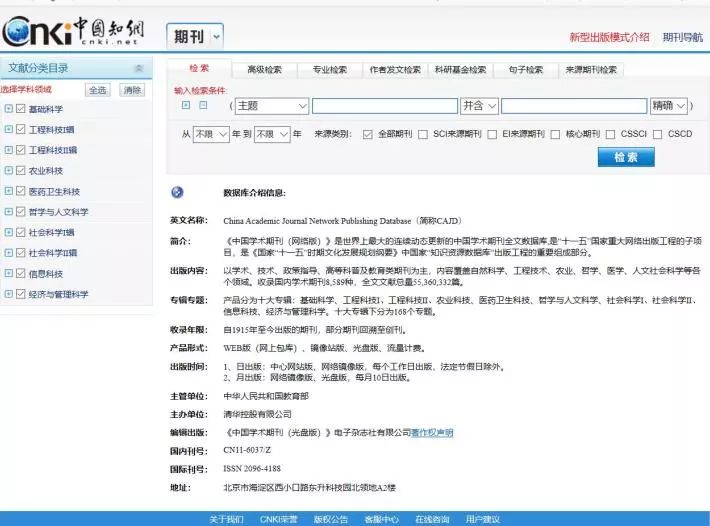The width and height of the screenshot is (710, 526).
Task: Open 客服中心 in the footer
Action: coord(382,519)
